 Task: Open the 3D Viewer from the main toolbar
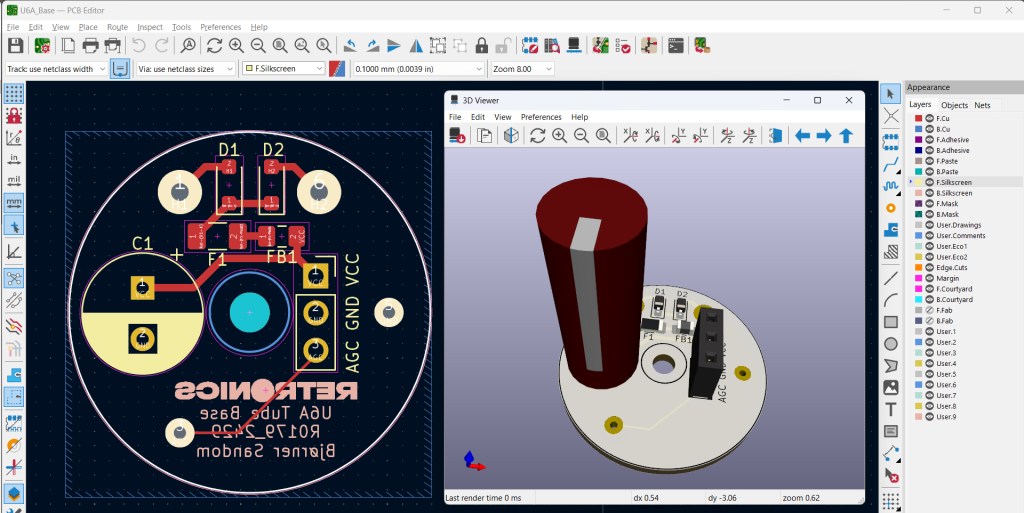coord(574,45)
